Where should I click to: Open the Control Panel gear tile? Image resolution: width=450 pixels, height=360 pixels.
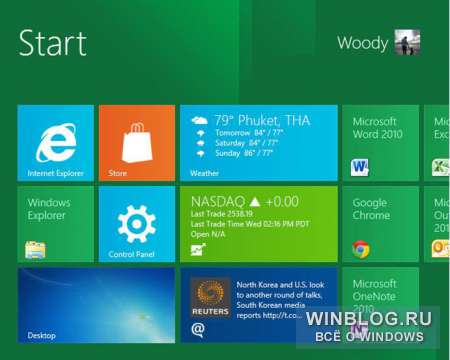(137, 224)
